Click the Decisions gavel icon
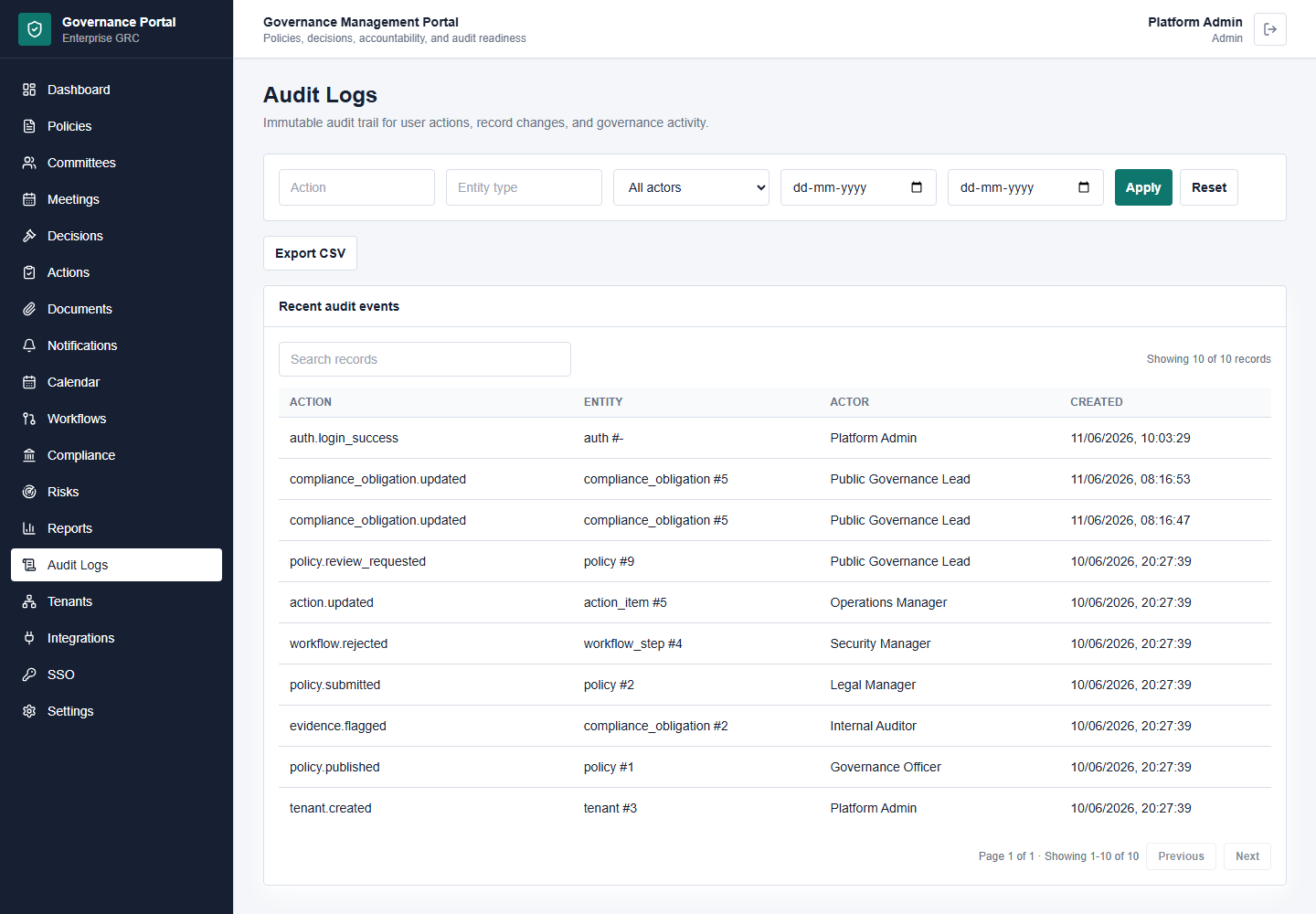1316x914 pixels. pos(29,236)
